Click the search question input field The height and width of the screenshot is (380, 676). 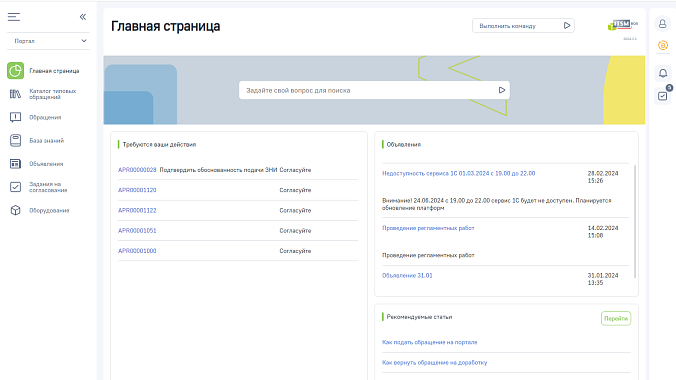(374, 90)
